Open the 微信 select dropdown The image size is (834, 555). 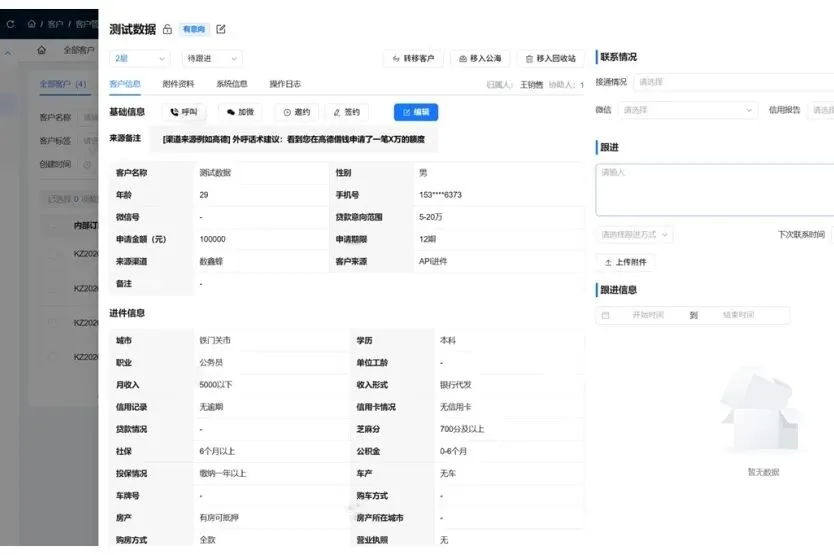pos(688,110)
